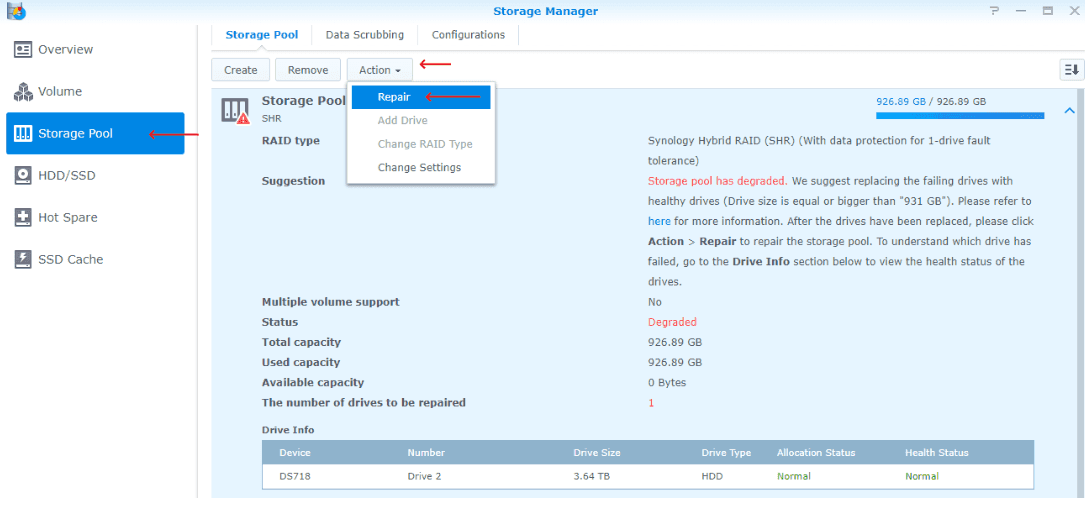This screenshot has width=1085, height=505.
Task: Click the Overview sidebar icon
Action: pos(23,50)
